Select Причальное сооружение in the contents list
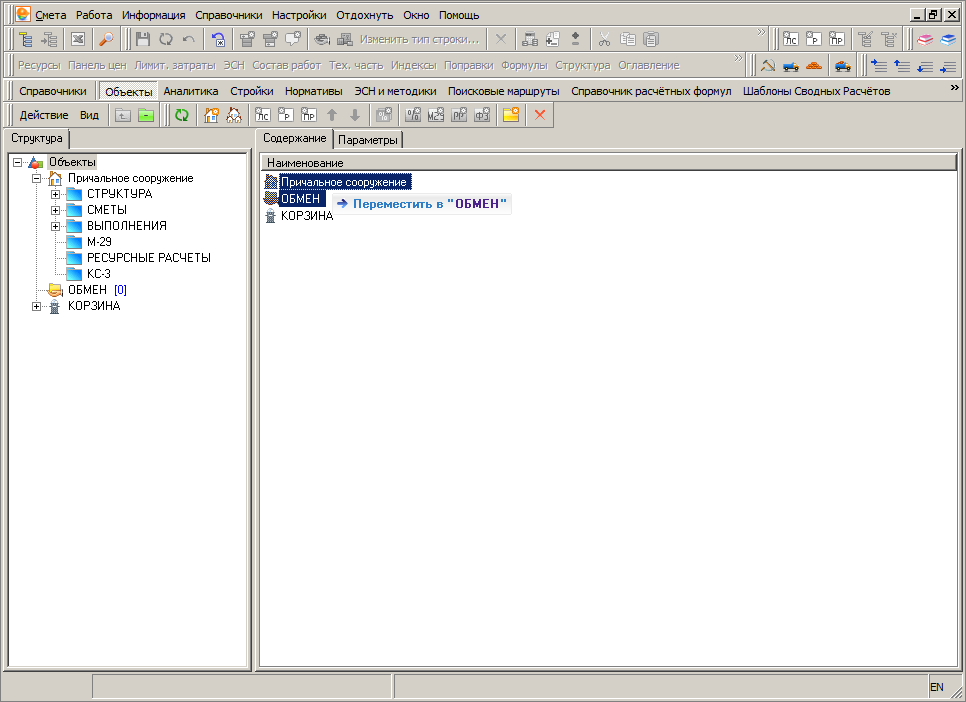This screenshot has width=966, height=702. 344,182
